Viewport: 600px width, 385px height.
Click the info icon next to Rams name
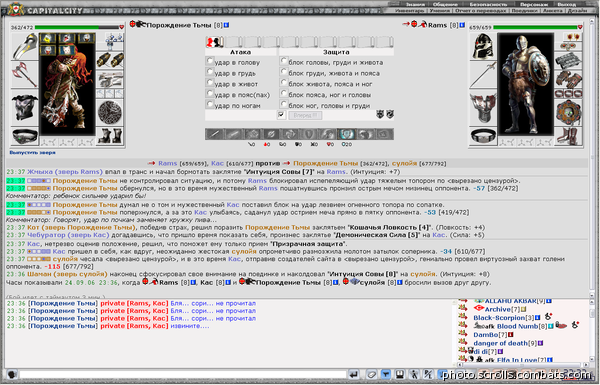[x=462, y=25]
